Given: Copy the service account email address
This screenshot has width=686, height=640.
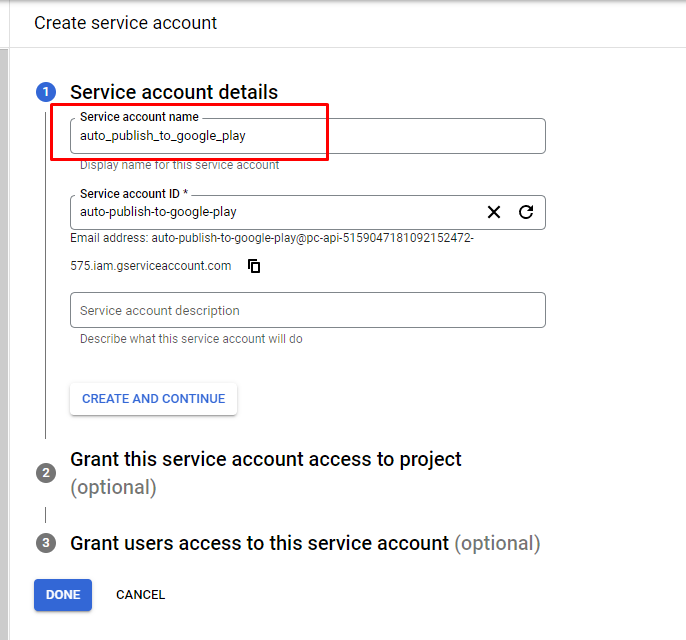Looking at the screenshot, I should point(255,266).
